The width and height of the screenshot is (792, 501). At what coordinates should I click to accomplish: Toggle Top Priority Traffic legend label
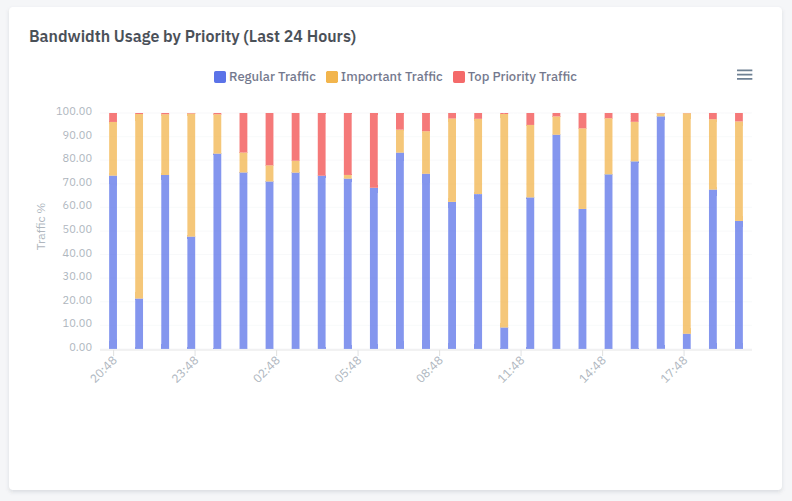click(x=522, y=77)
